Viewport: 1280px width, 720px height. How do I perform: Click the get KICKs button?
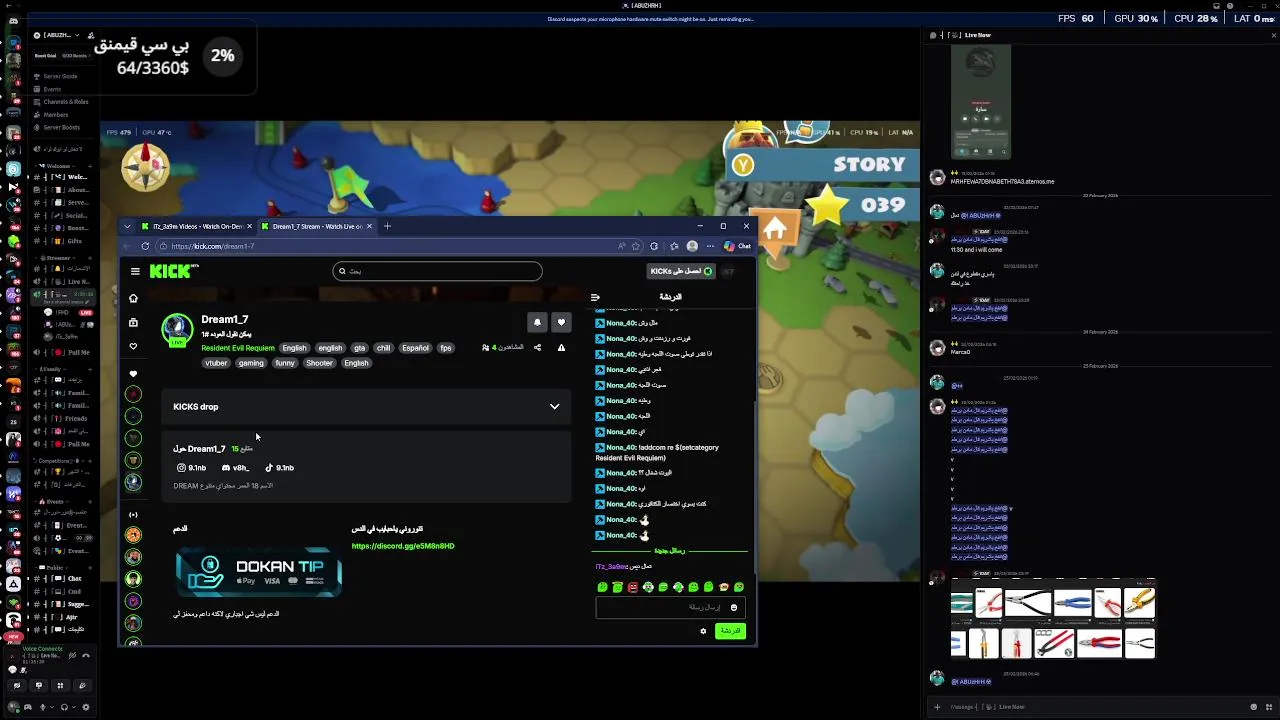point(681,271)
